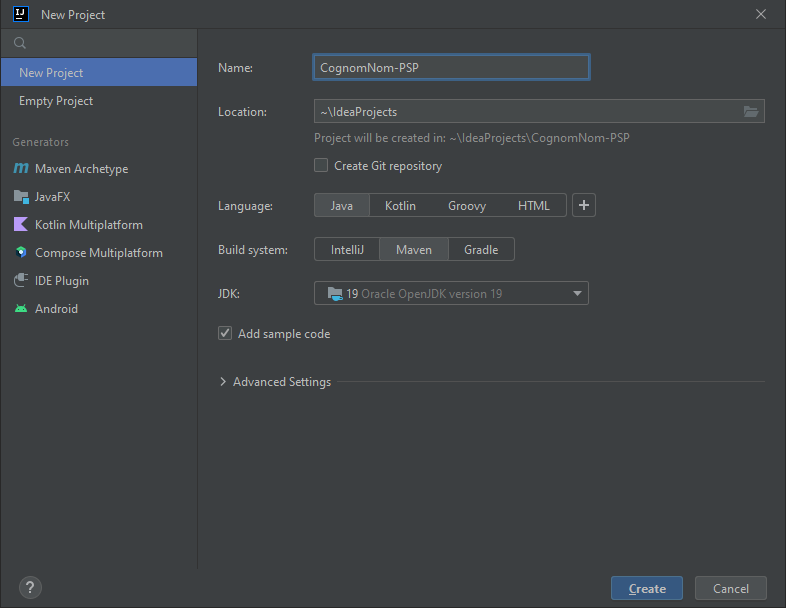The width and height of the screenshot is (786, 608).
Task: Select New Project in the sidebar
Action: pos(51,73)
